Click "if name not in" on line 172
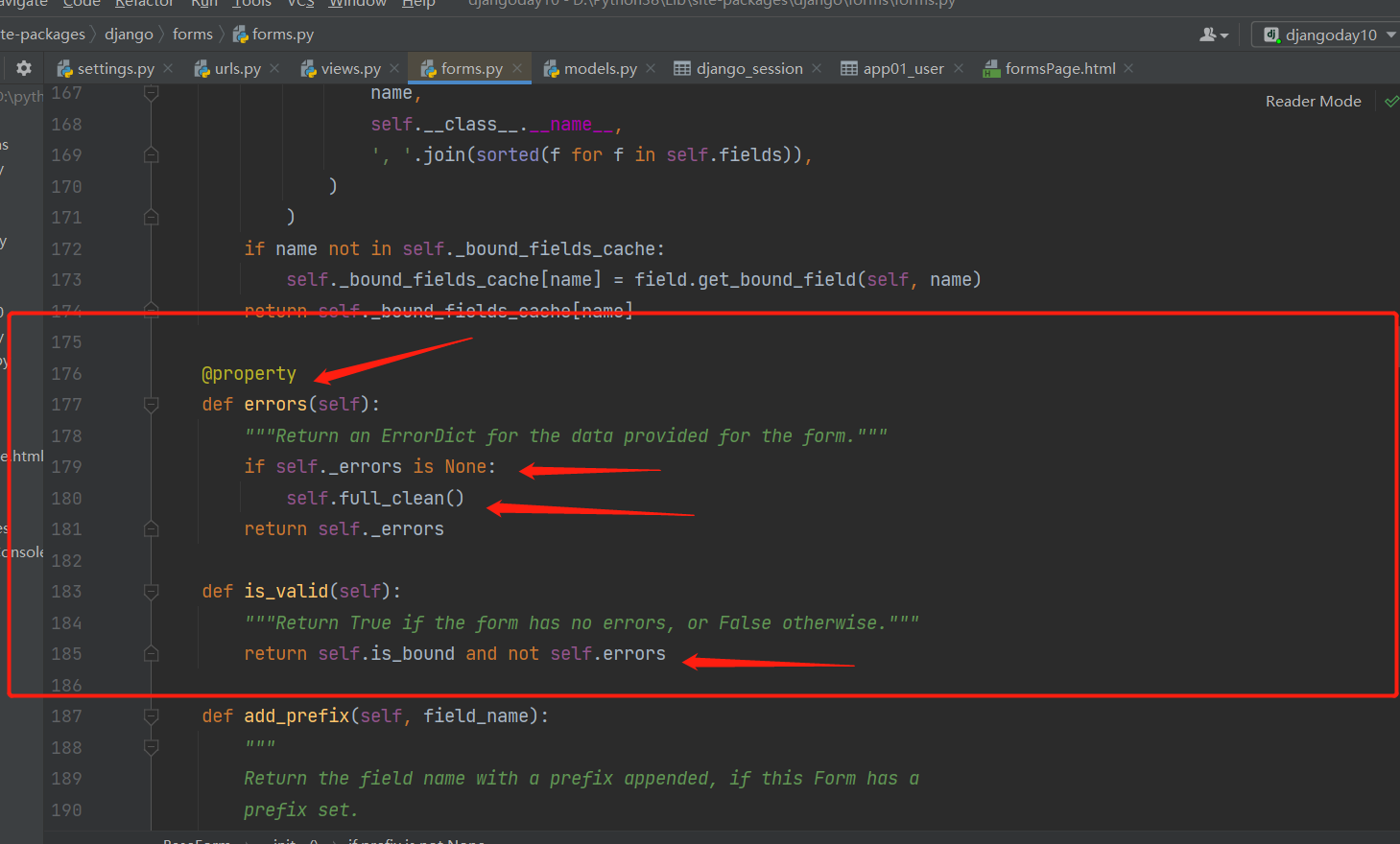Image resolution: width=1400 pixels, height=844 pixels. pos(318,249)
